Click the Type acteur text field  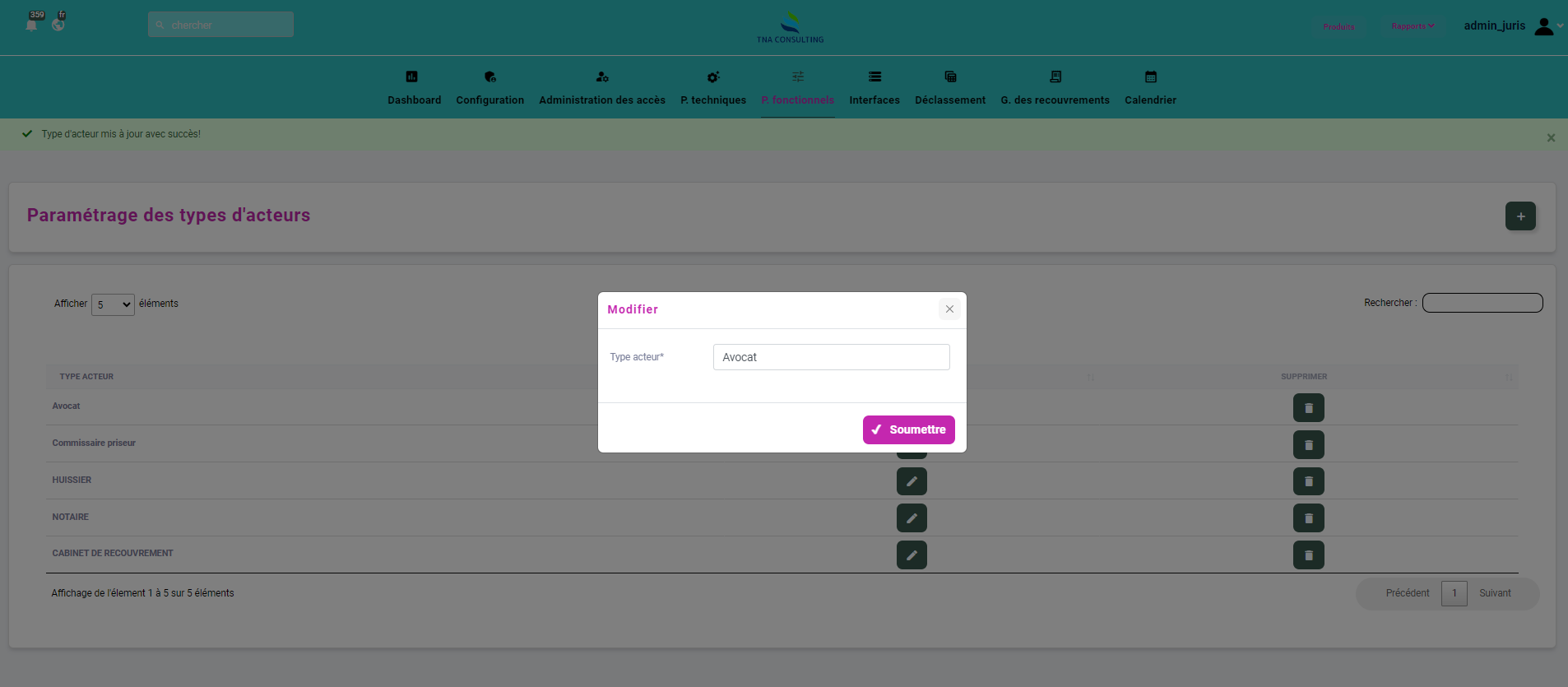point(831,357)
